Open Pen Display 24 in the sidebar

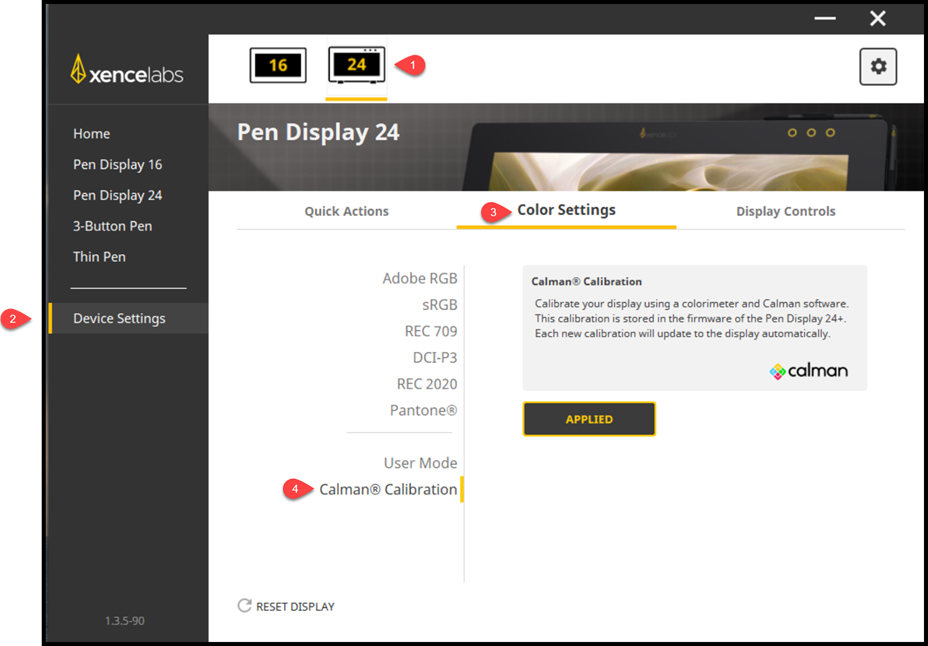(x=117, y=195)
